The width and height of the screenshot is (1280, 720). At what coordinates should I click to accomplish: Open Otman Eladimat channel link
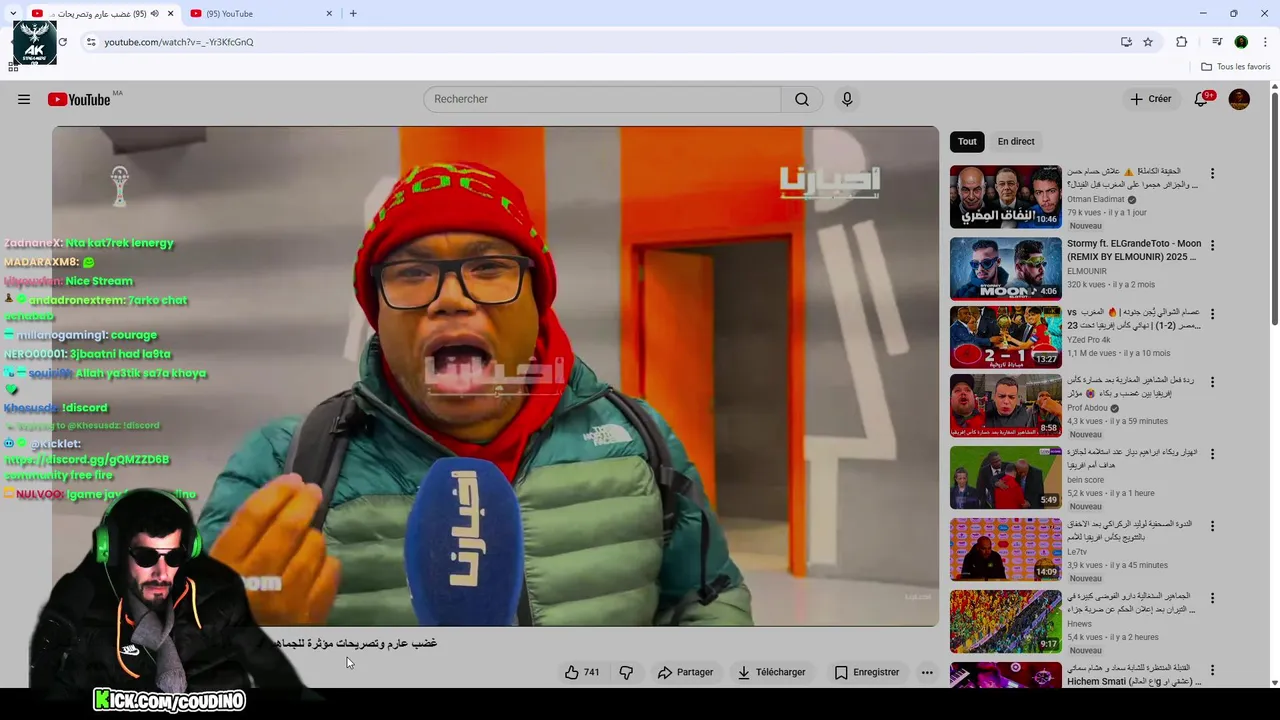pos(1095,199)
